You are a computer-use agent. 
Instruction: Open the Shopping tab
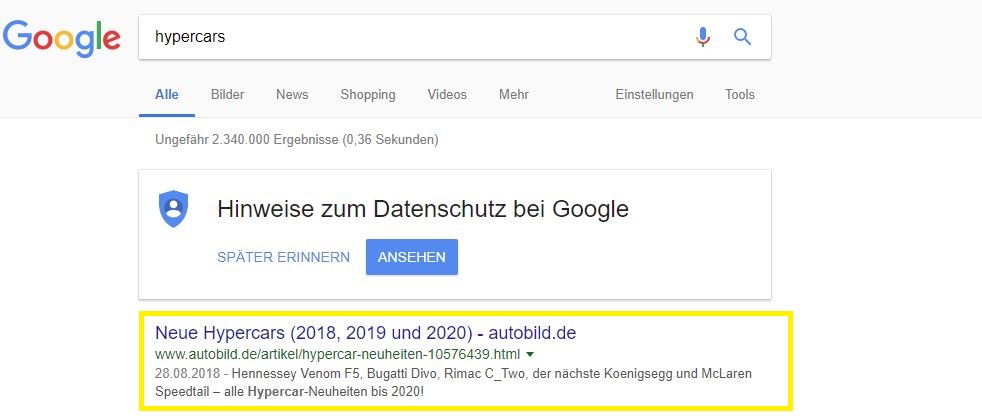[368, 95]
